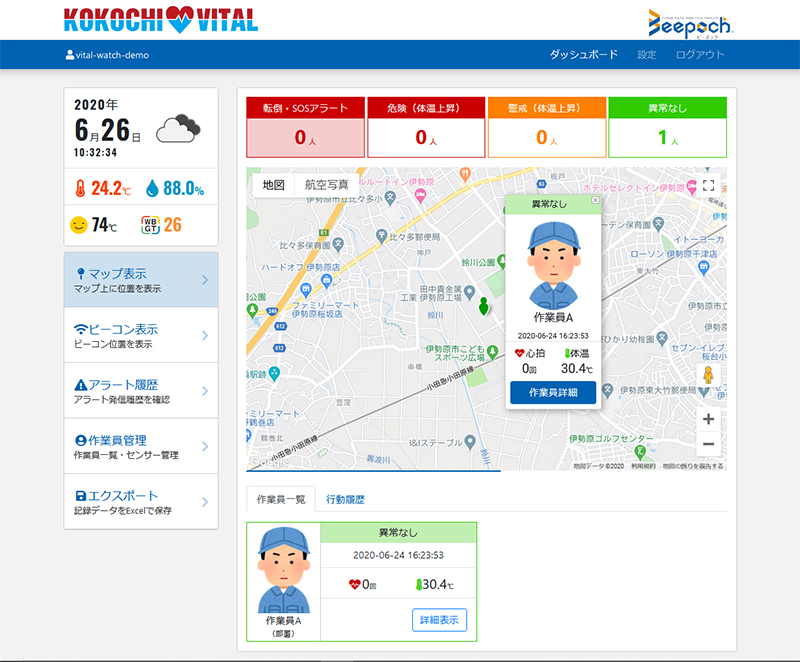Open アラート履歴 in the sidebar
Image resolution: width=800 pixels, height=662 pixels.
(x=141, y=391)
